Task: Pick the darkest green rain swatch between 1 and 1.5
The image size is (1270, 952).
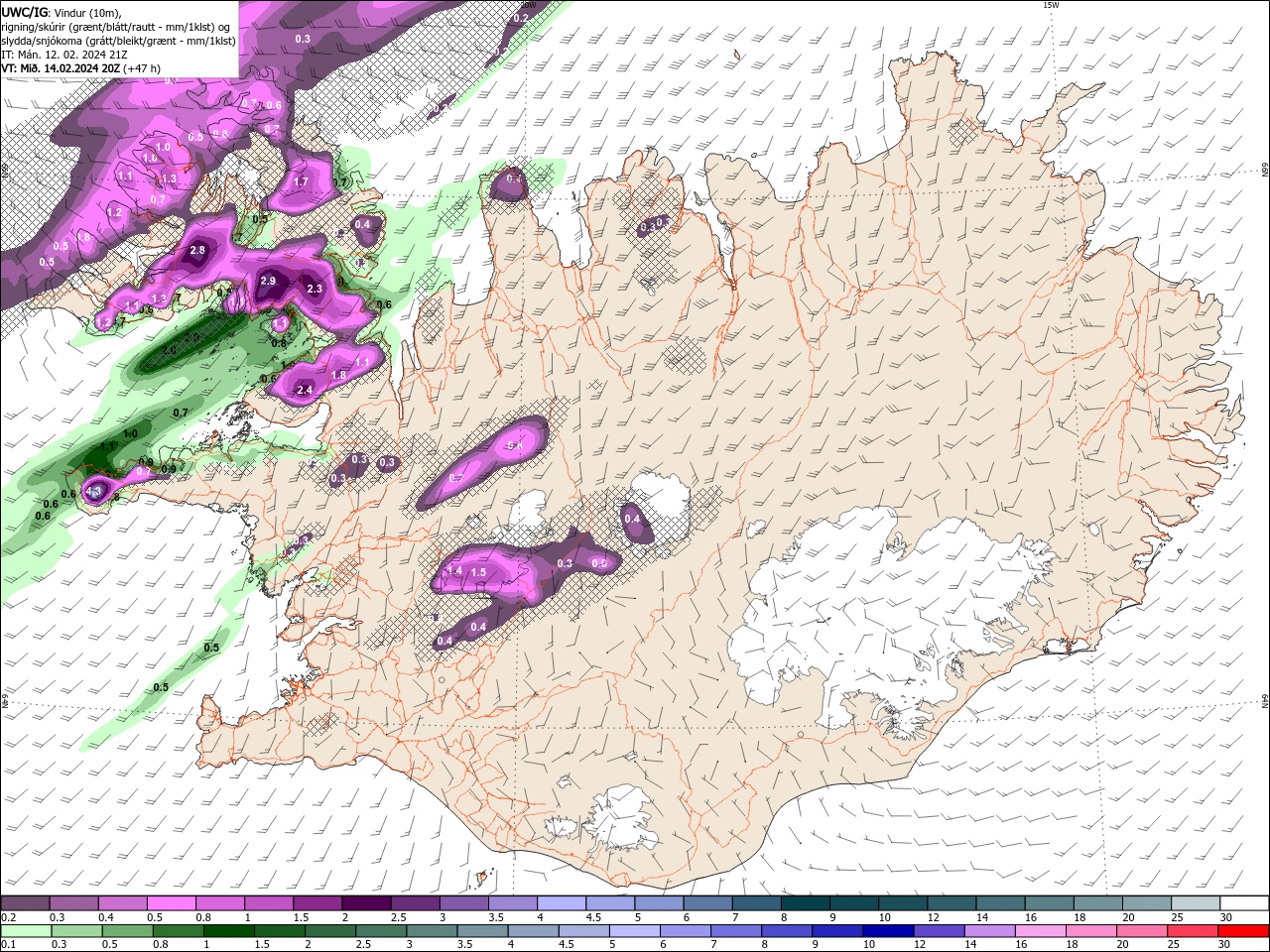Action: [228, 931]
